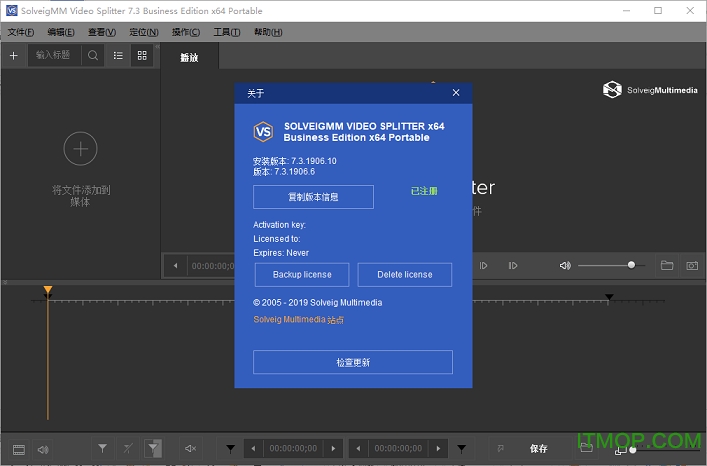Click the remove marker icon
Screen dimensions: 707x466
coord(128,448)
